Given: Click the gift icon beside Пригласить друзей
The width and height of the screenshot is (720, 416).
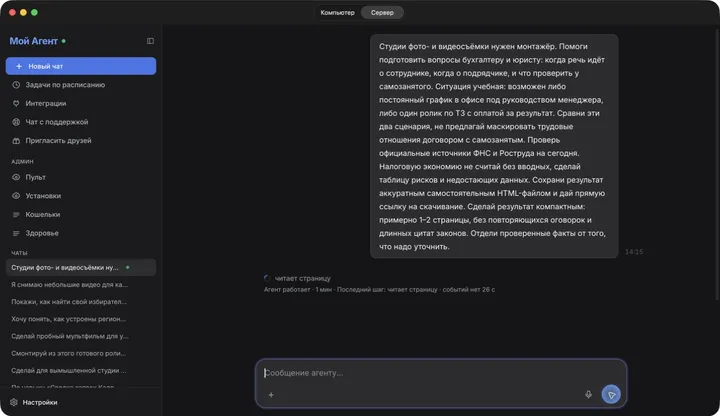Looking at the screenshot, I should pos(16,141).
